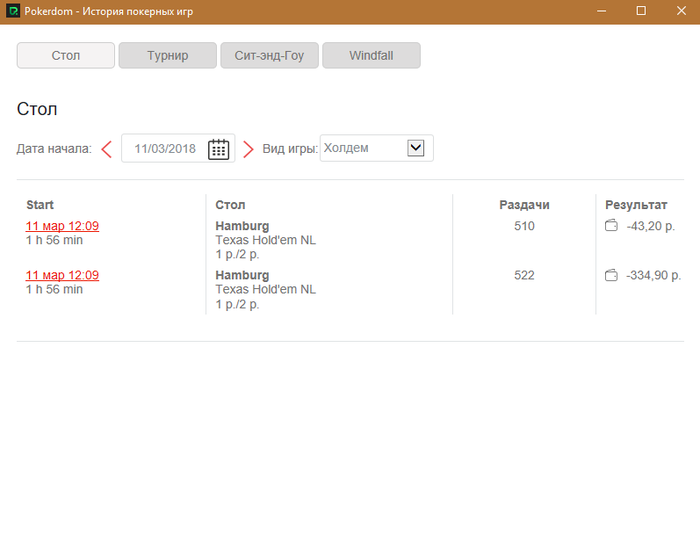This screenshot has width=700, height=550.
Task: Click Hamburg table name in 510 hands row
Action: [x=242, y=226]
